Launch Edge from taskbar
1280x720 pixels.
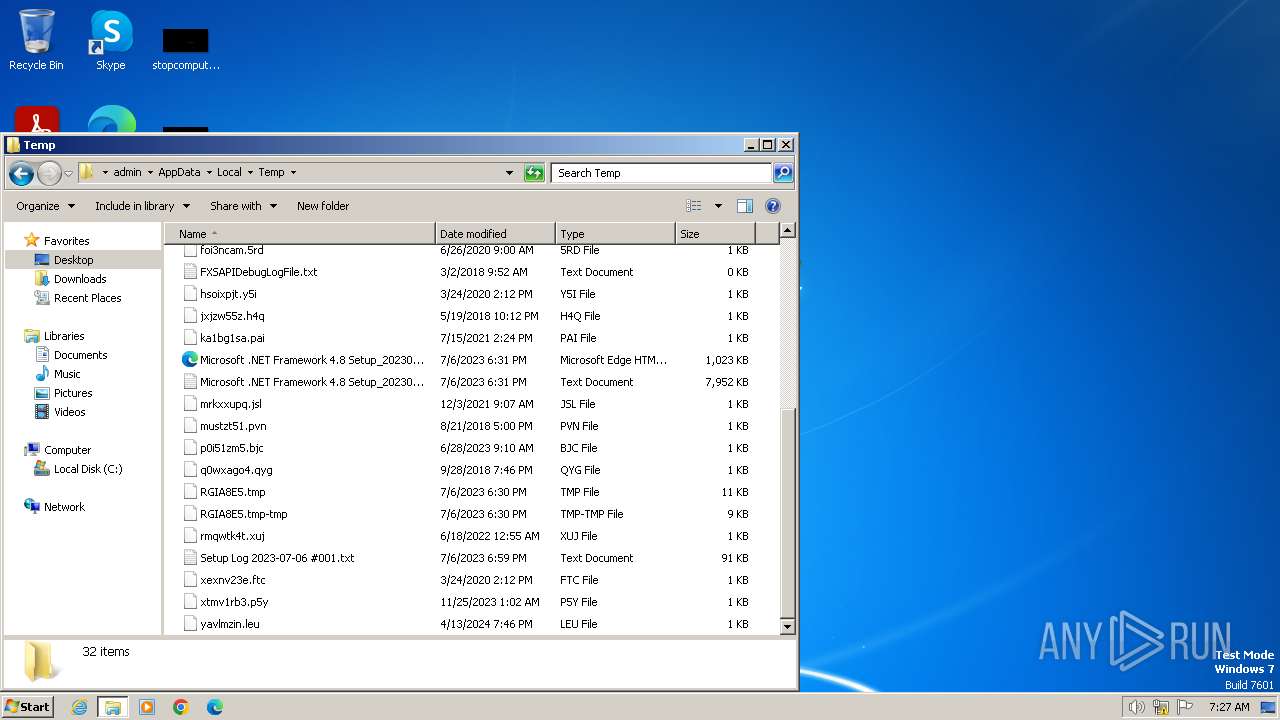[x=215, y=707]
